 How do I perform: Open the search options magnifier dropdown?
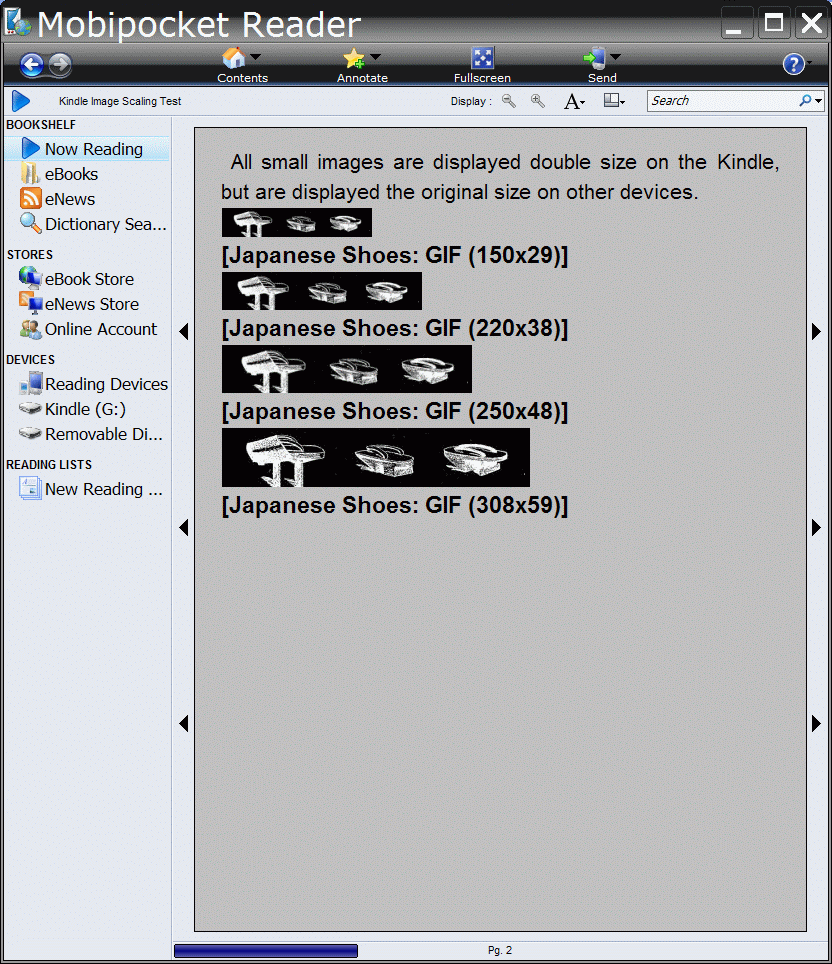pos(810,101)
